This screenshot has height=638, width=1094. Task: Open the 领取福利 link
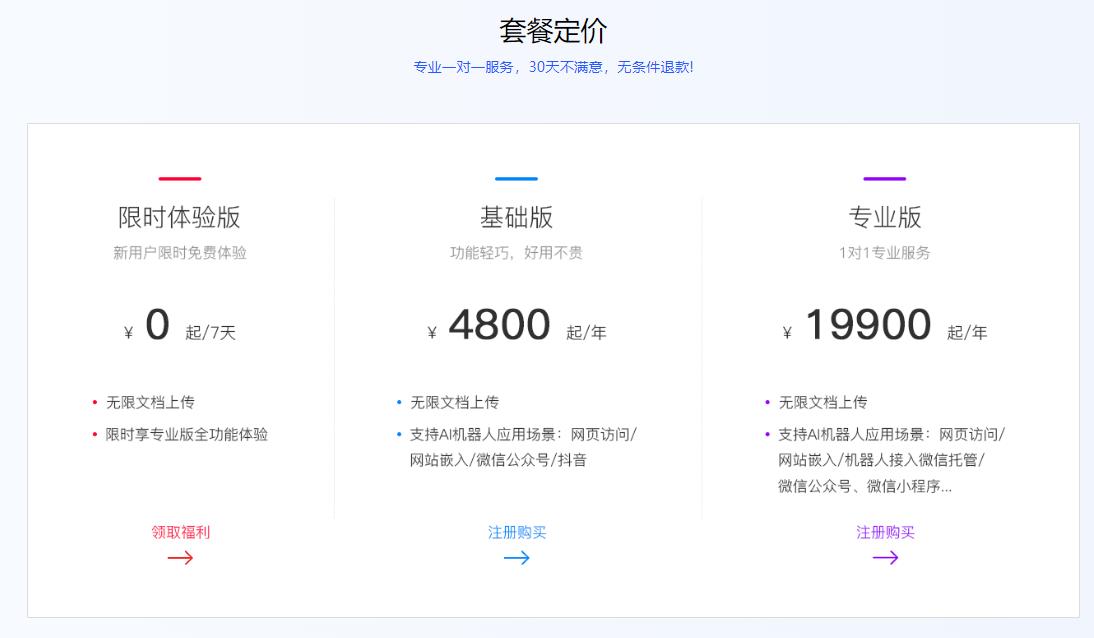point(182,532)
